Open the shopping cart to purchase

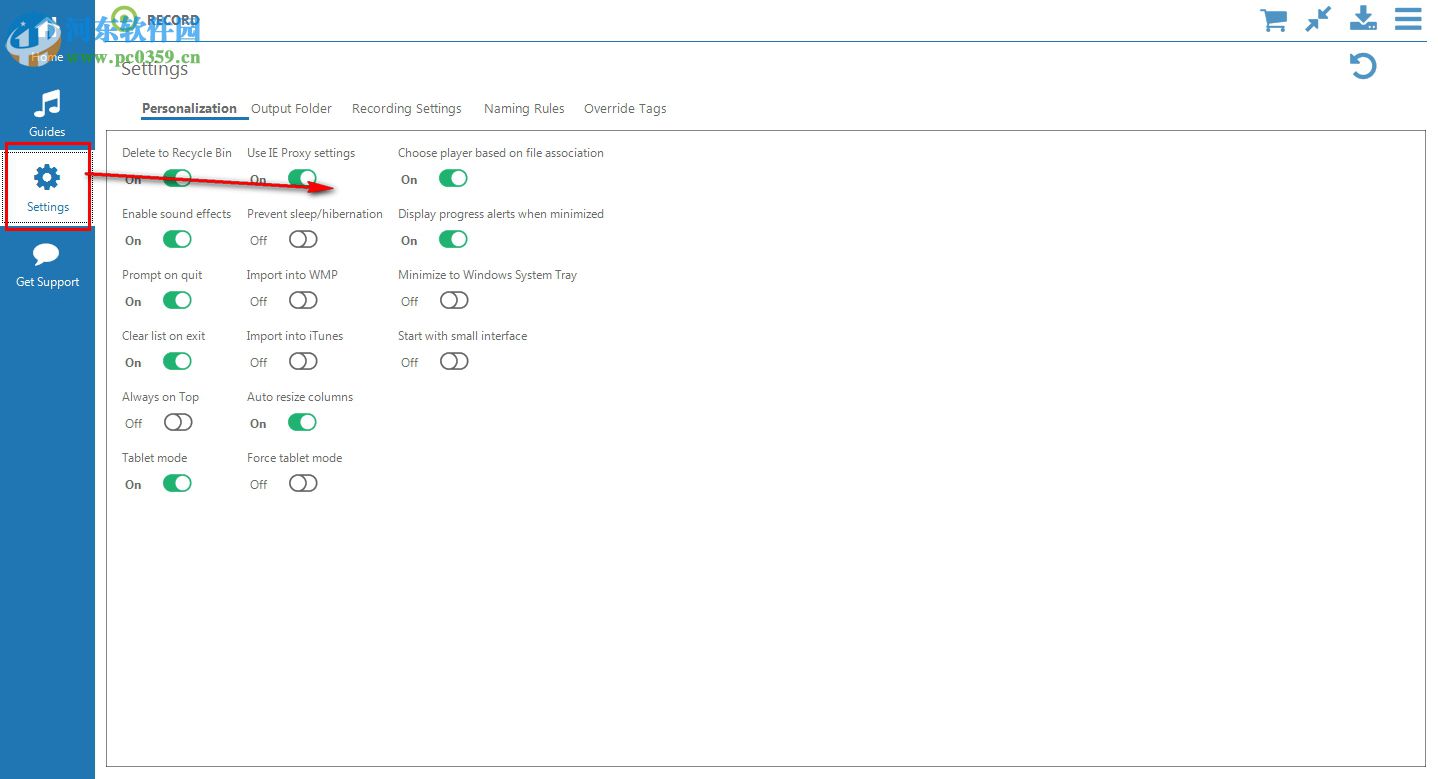click(1274, 20)
